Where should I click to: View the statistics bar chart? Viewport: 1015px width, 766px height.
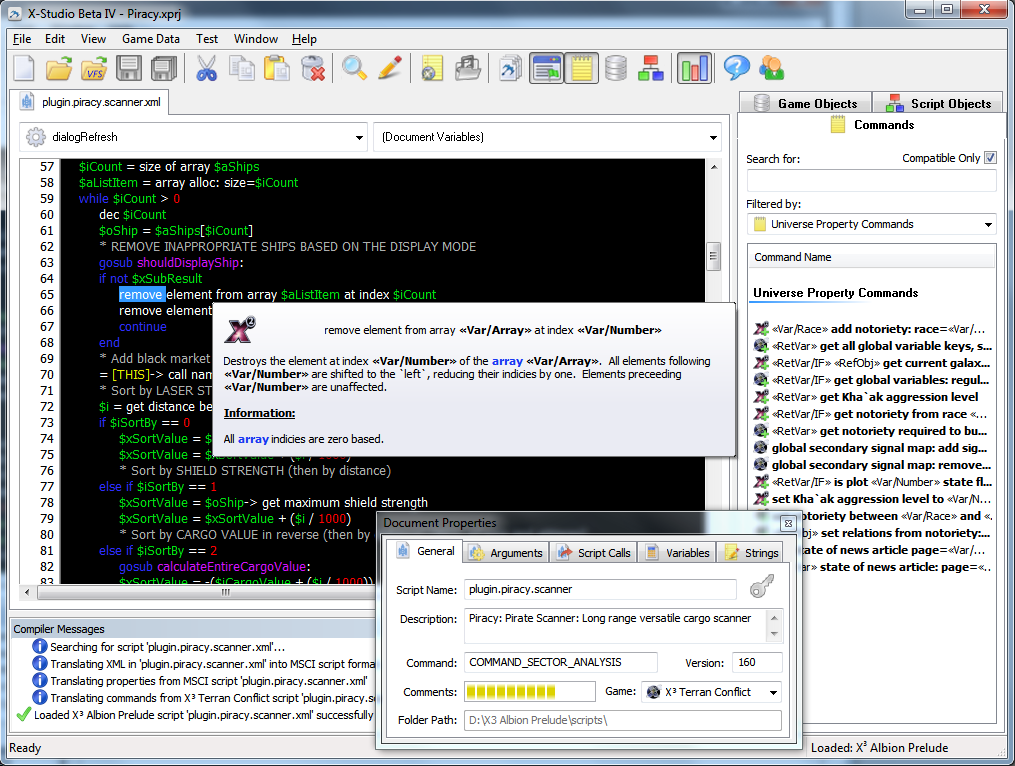click(x=691, y=68)
